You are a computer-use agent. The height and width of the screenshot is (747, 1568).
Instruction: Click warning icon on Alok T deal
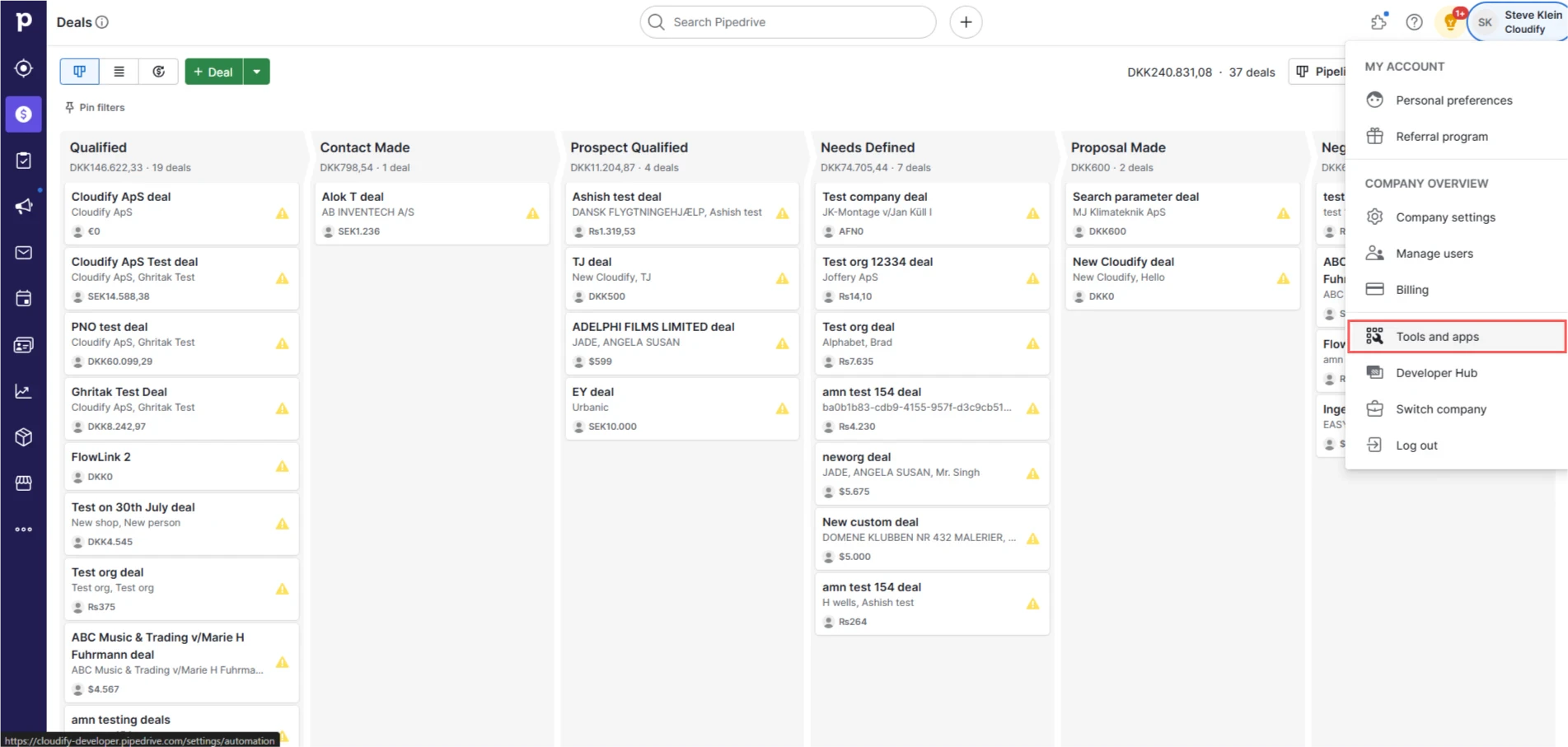pos(533,213)
